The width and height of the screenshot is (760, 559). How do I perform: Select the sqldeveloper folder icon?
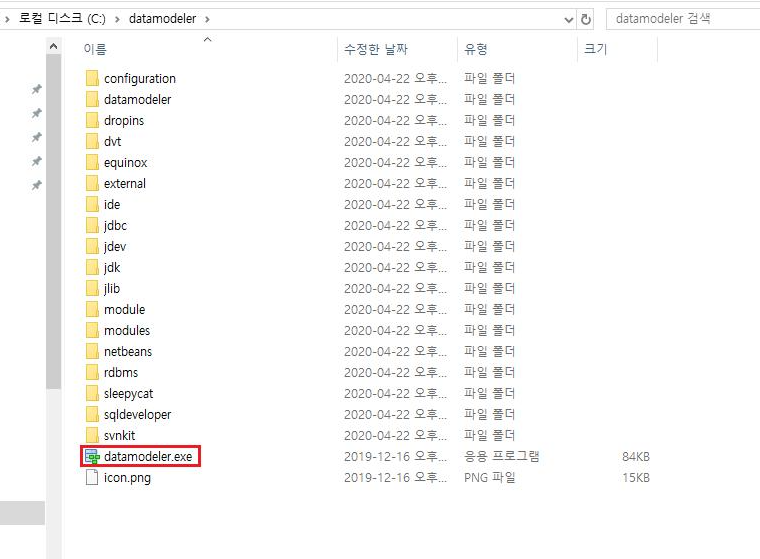point(92,415)
